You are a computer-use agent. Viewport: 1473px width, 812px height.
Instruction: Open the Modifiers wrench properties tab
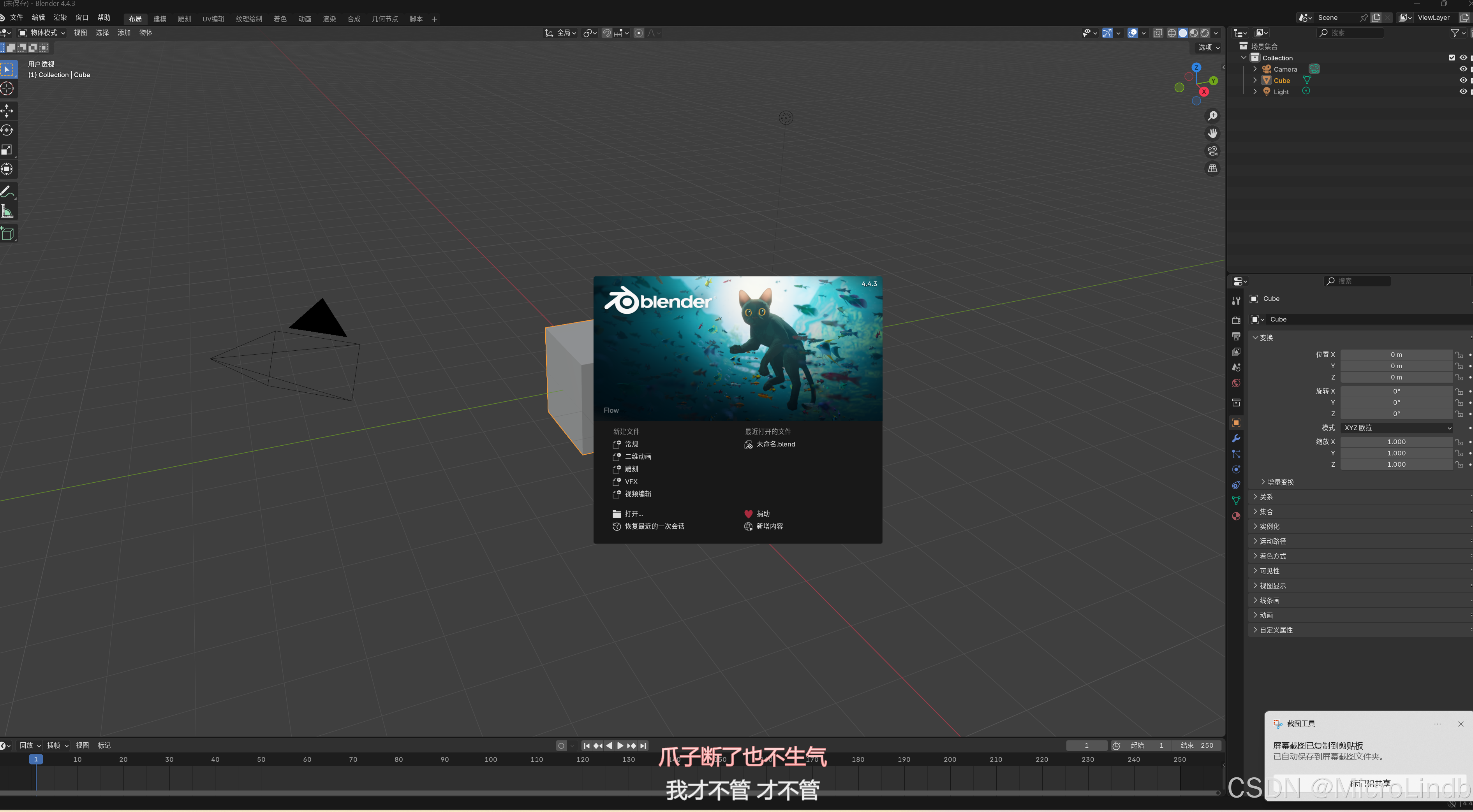(1236, 438)
